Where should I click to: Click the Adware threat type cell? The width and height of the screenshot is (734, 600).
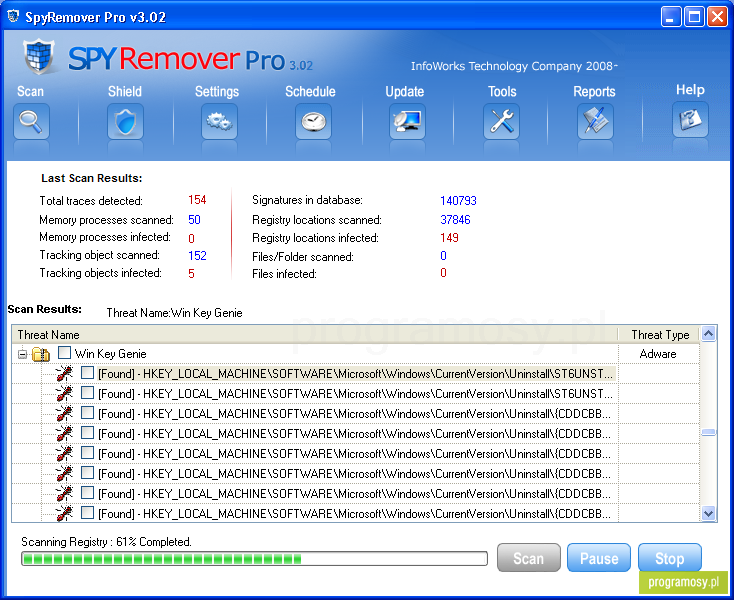click(x=658, y=354)
